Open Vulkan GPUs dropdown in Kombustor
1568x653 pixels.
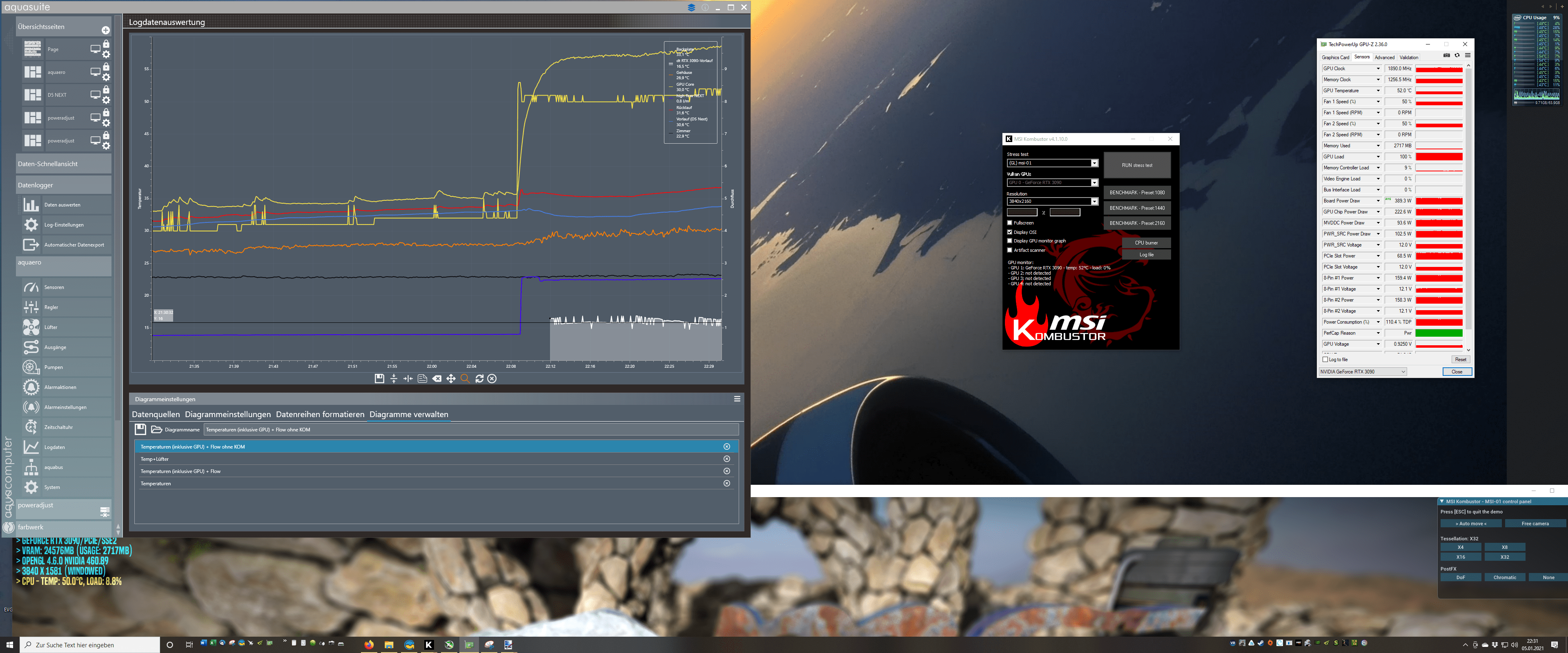click(x=1052, y=182)
